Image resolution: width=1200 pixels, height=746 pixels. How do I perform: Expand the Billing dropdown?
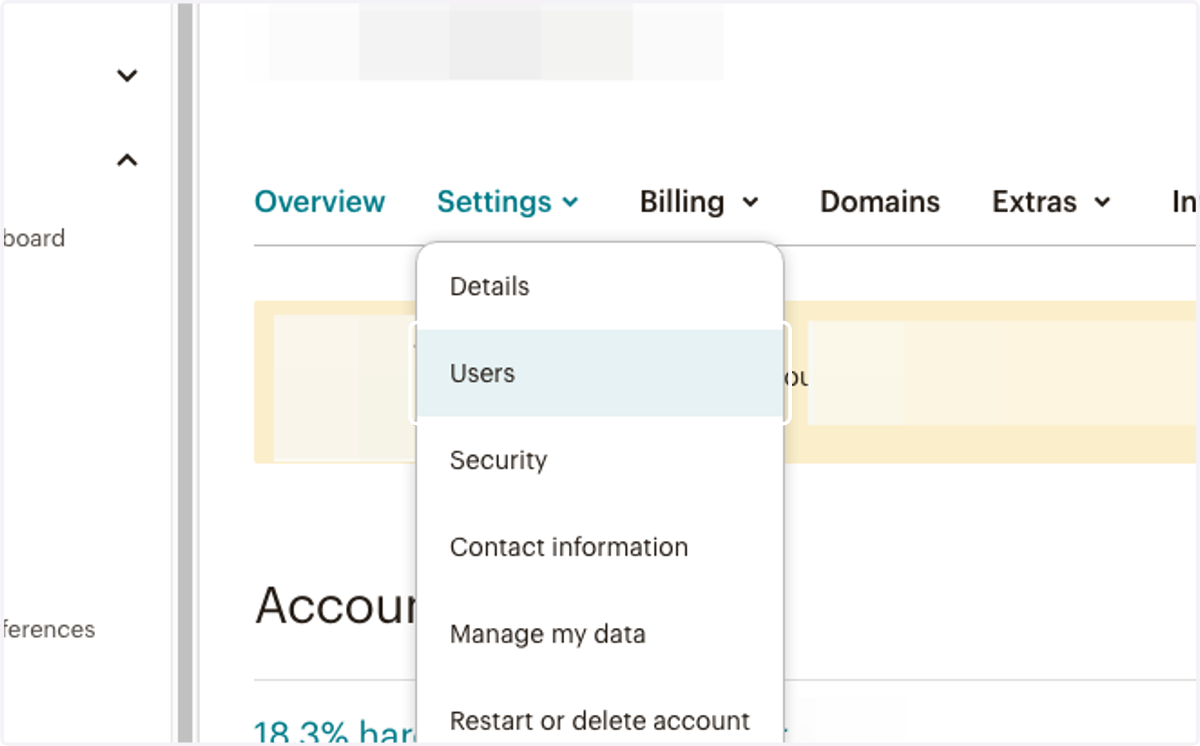click(699, 202)
